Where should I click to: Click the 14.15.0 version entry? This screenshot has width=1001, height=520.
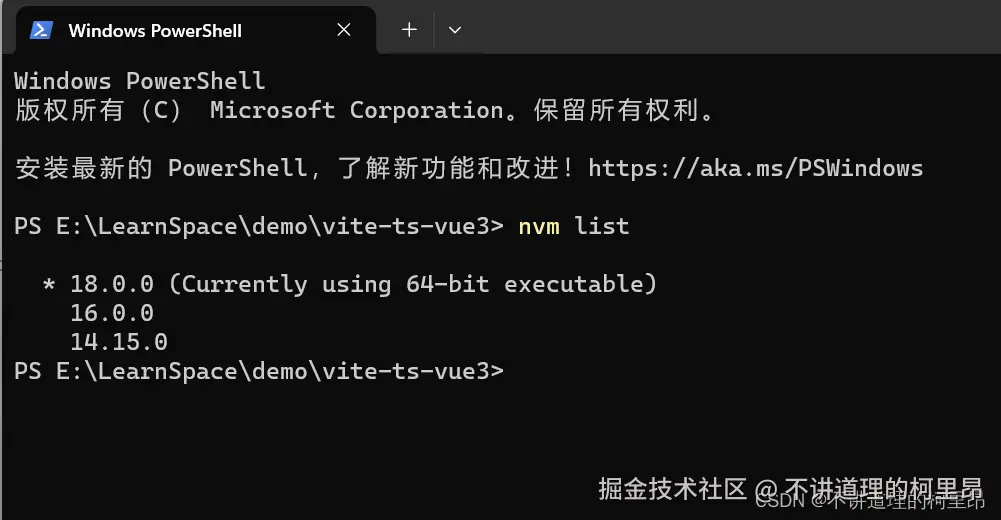tap(118, 342)
